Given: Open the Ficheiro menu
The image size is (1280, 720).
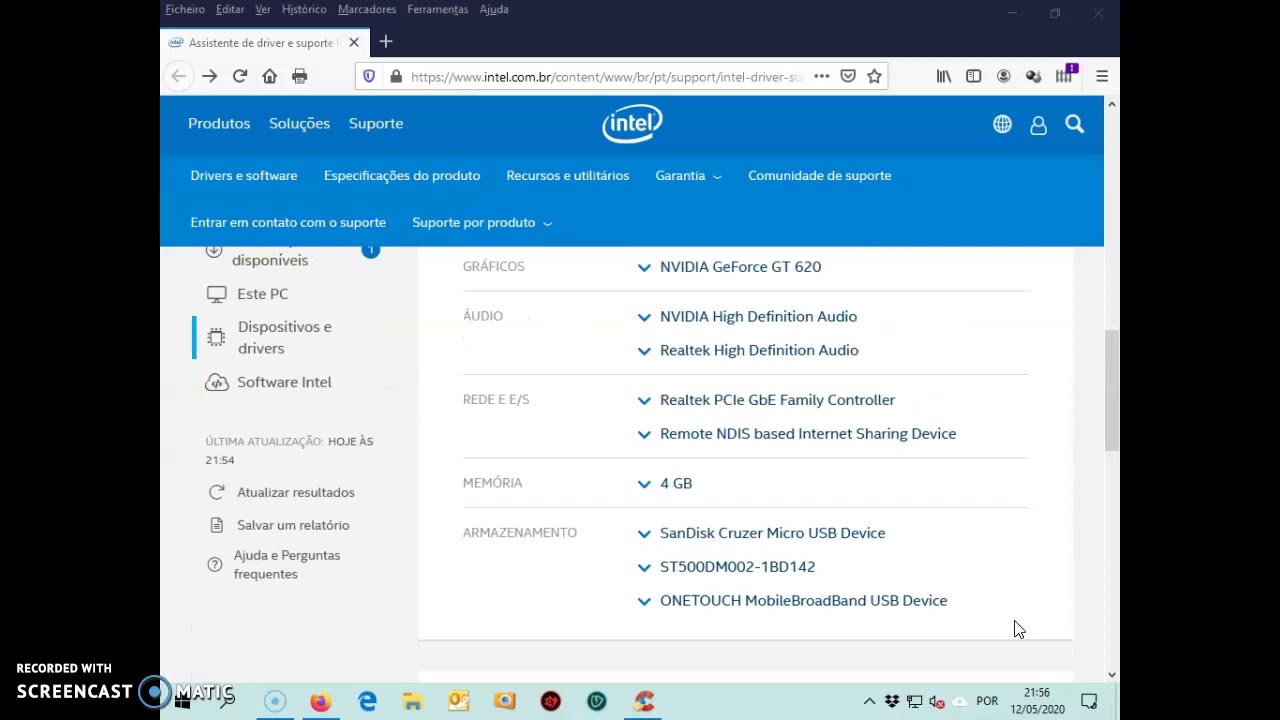Looking at the screenshot, I should pos(184,9).
